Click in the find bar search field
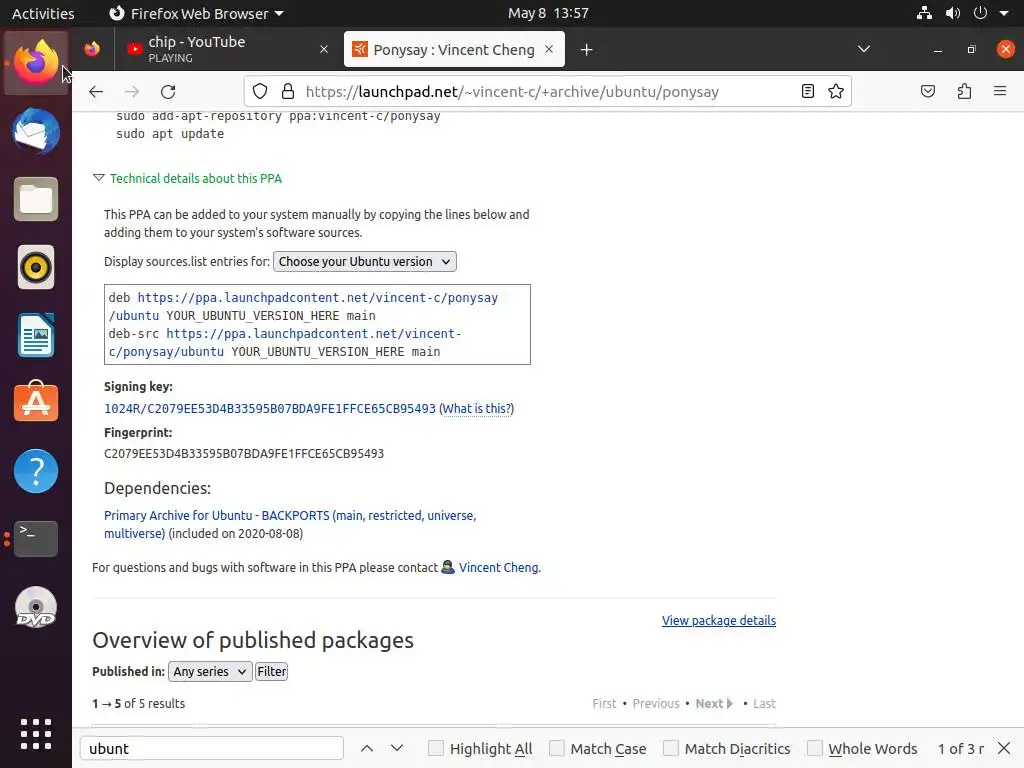Image resolution: width=1024 pixels, height=768 pixels. pos(212,748)
